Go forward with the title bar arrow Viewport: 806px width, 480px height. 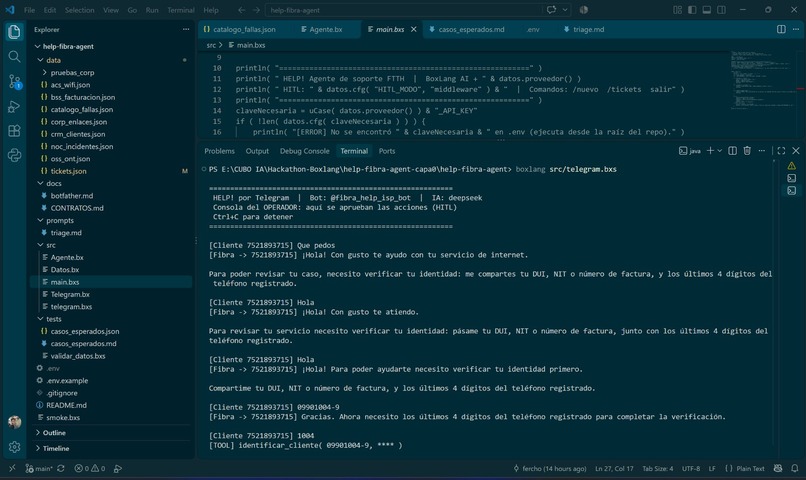point(256,10)
